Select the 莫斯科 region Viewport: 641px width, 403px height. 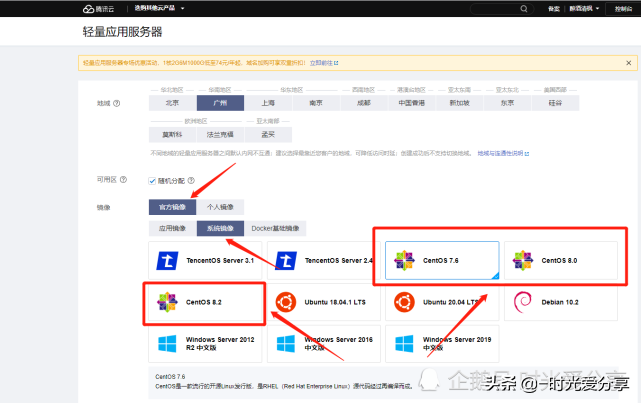tap(173, 134)
